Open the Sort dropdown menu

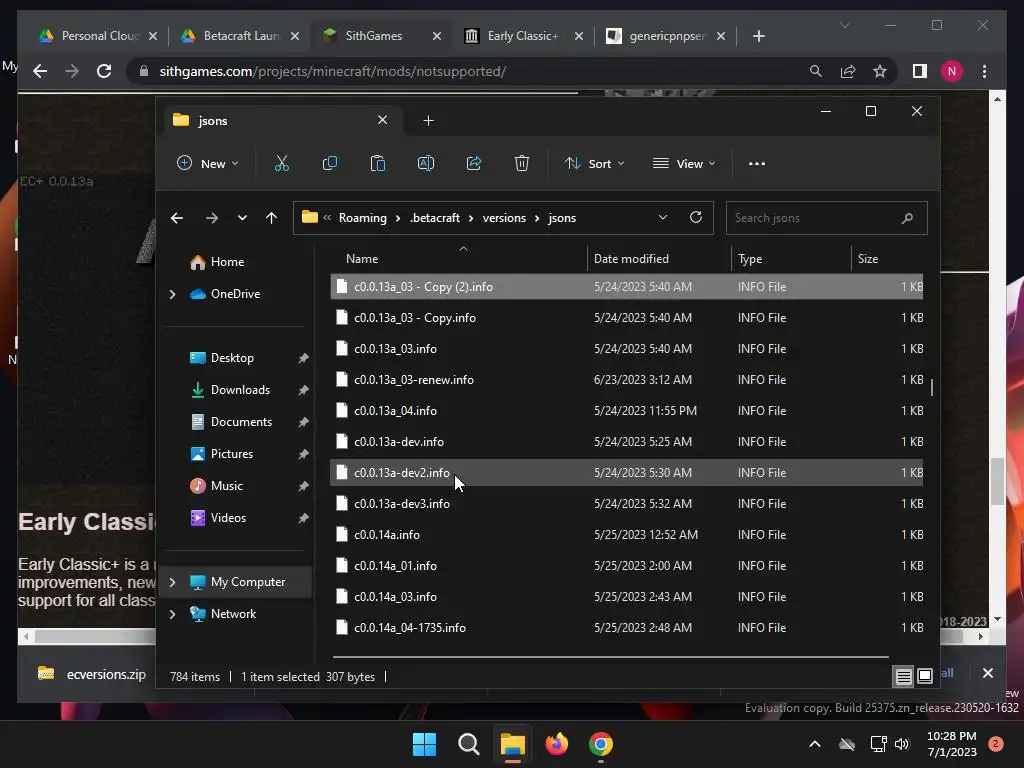(594, 163)
